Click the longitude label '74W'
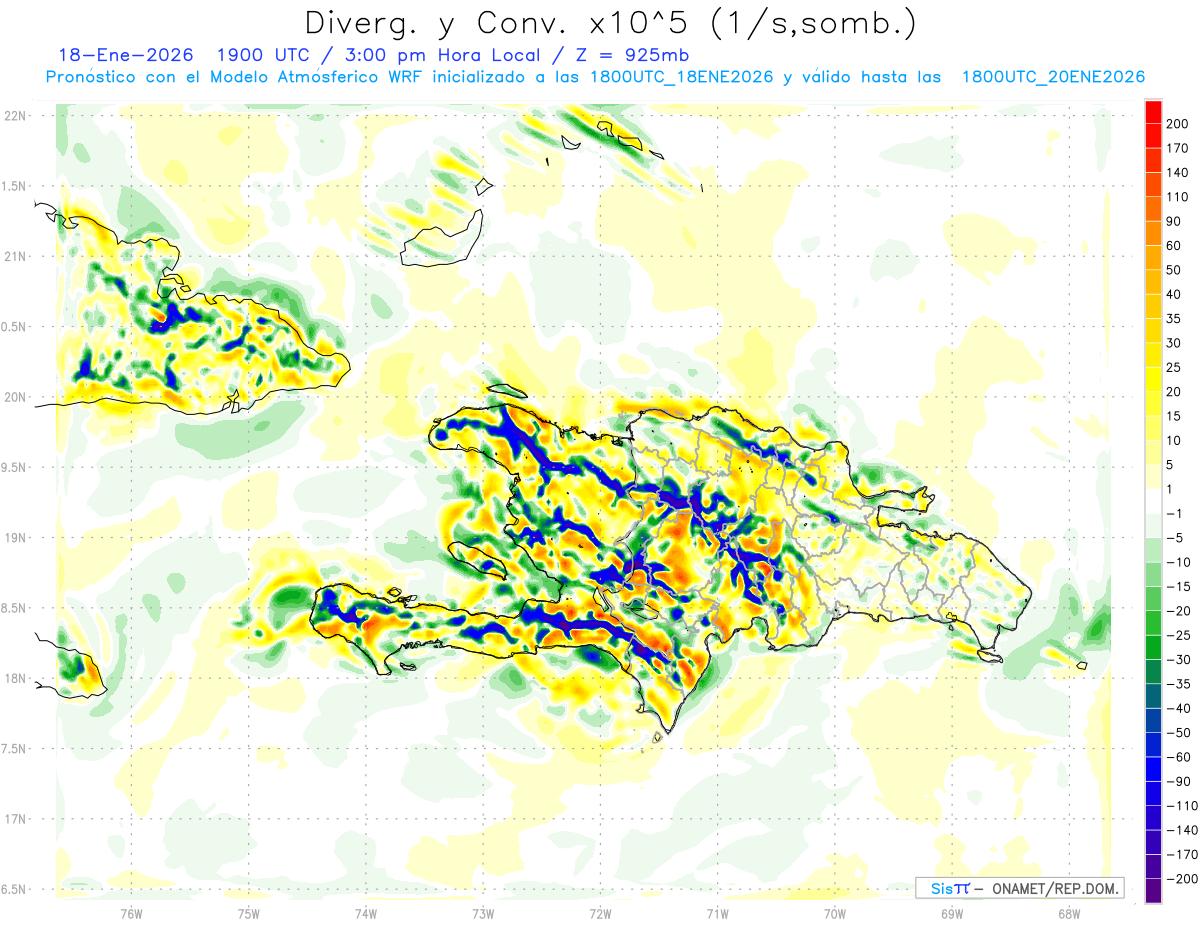This screenshot has height=927, width=1200. [x=365, y=912]
